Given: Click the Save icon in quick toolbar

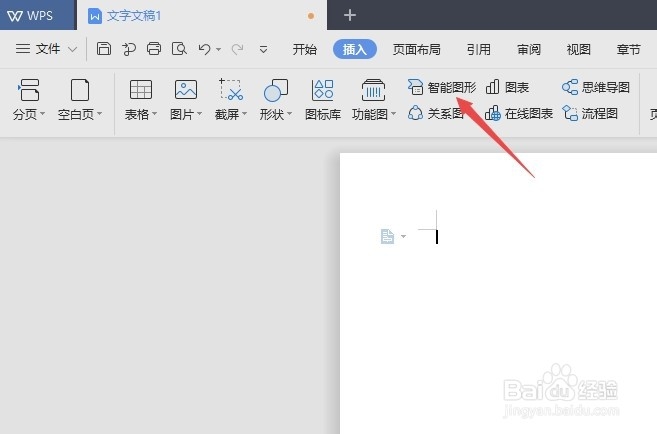Looking at the screenshot, I should click(x=104, y=49).
